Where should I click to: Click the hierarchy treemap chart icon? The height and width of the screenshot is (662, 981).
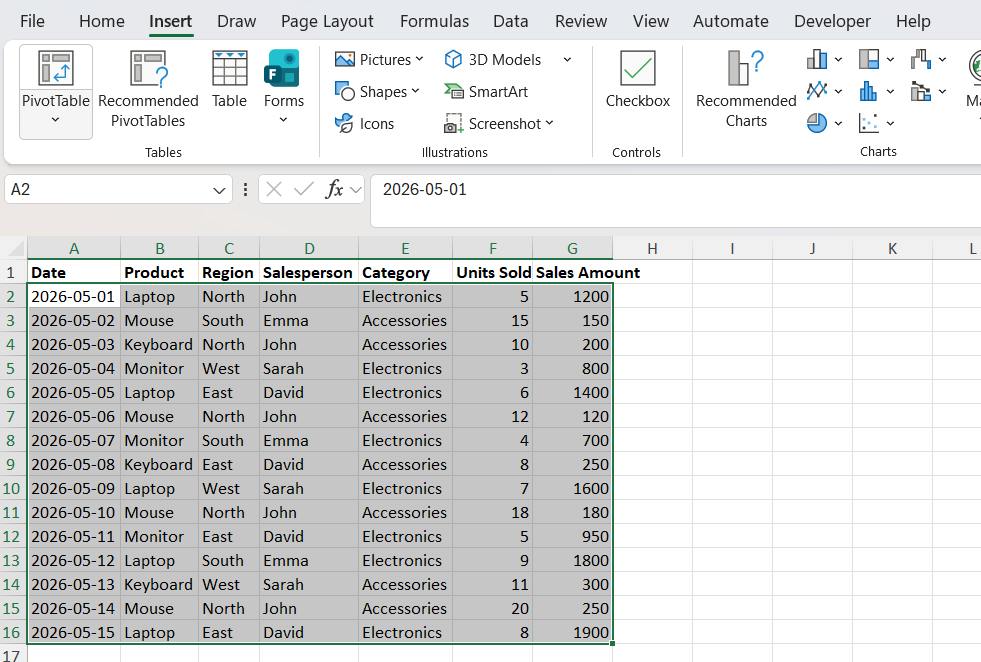click(869, 59)
